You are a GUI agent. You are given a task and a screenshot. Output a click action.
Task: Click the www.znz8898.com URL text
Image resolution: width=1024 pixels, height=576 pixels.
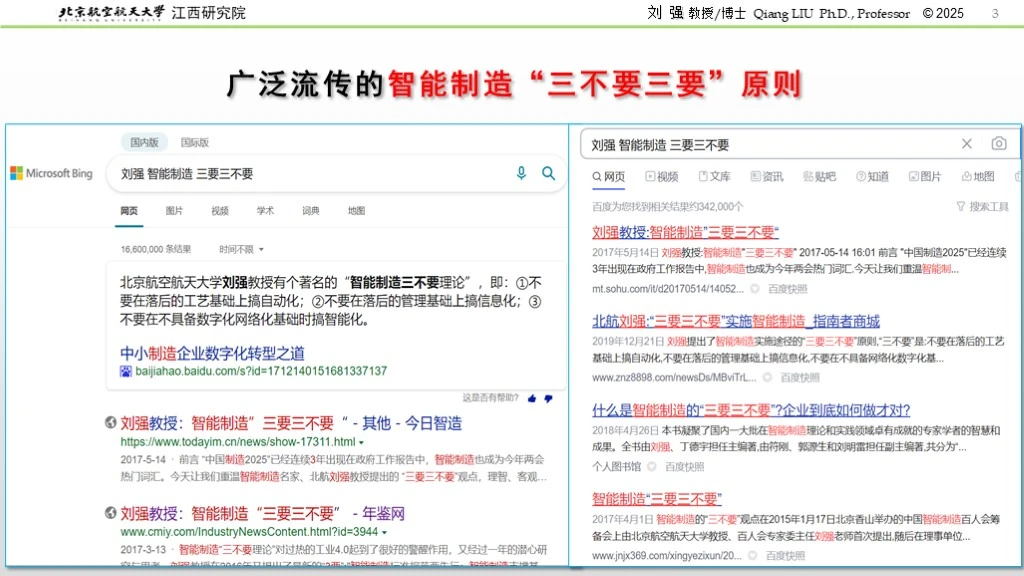[674, 377]
